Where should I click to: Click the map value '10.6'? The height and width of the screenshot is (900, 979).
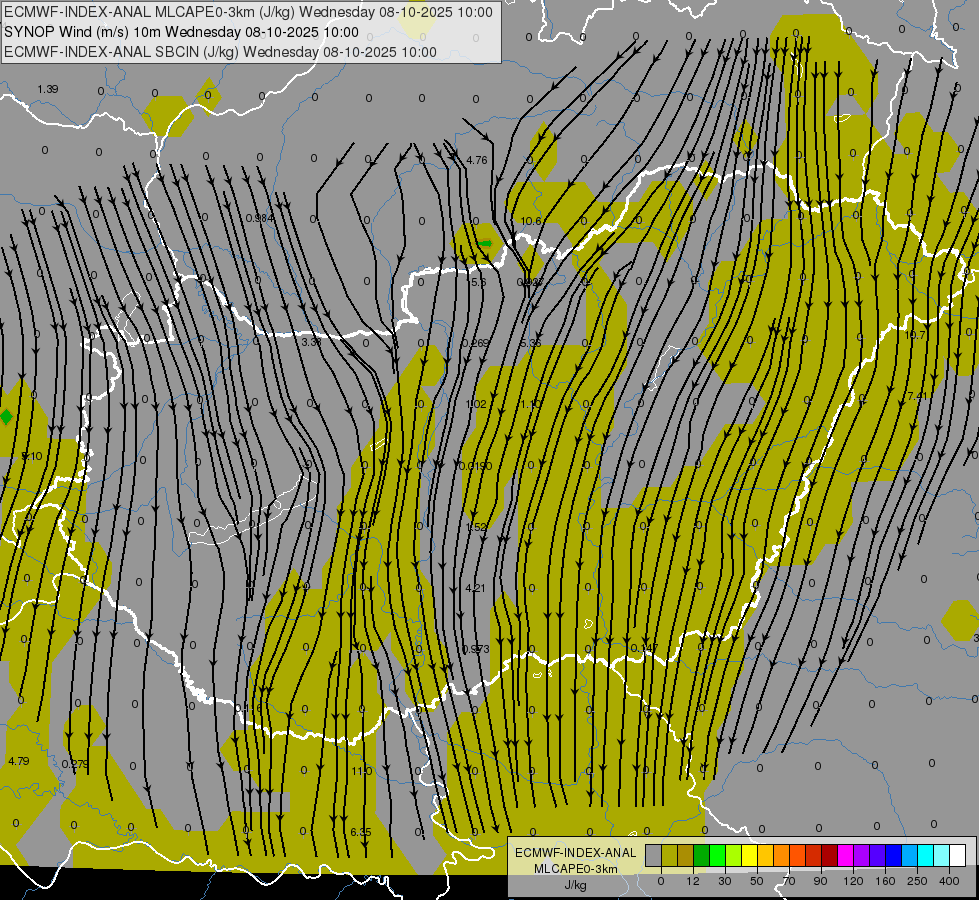coord(531,221)
